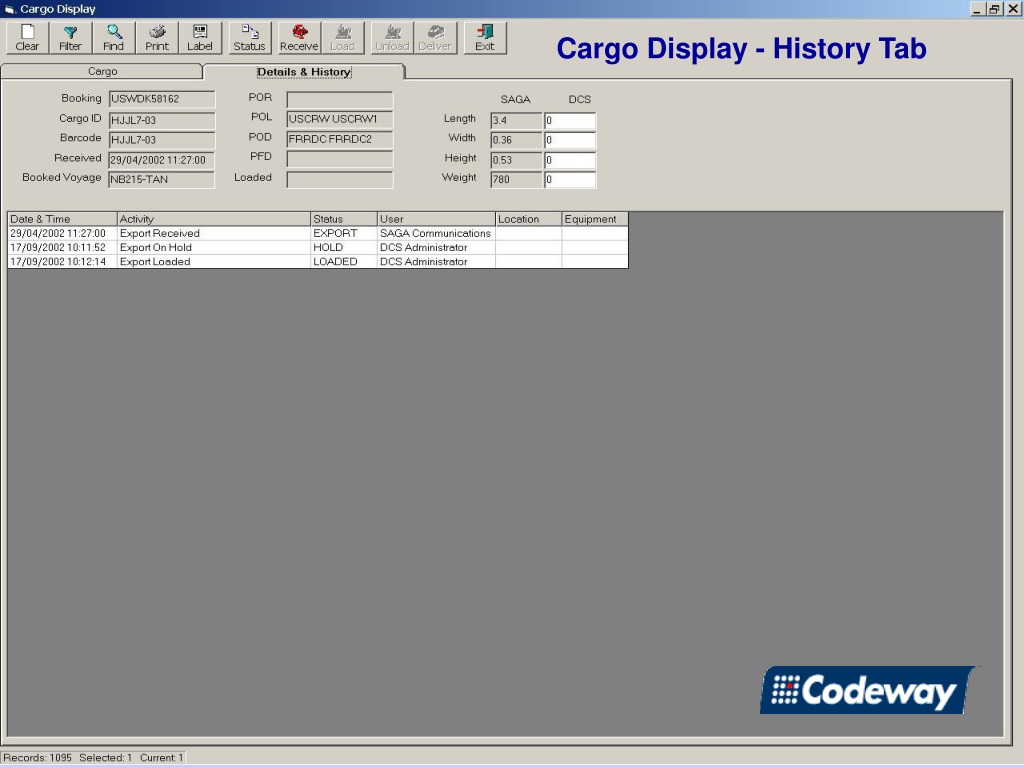Click the empty Loaded field

pyautogui.click(x=340, y=180)
